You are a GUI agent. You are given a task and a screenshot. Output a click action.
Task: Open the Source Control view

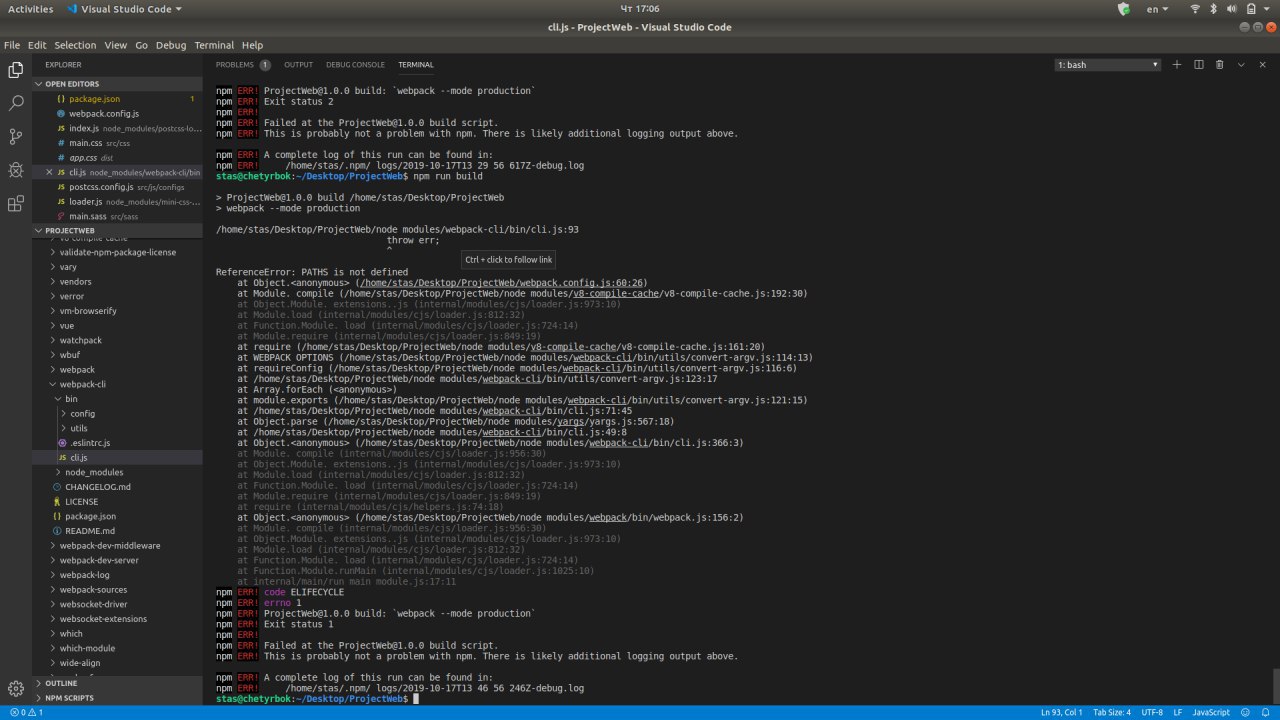[16, 137]
